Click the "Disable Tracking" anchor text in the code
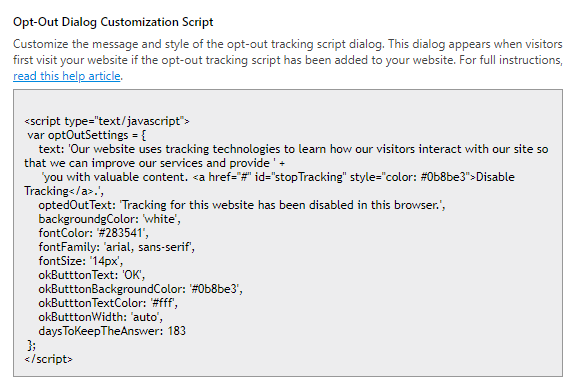Image resolution: width=565 pixels, height=389 pixels. [270, 184]
